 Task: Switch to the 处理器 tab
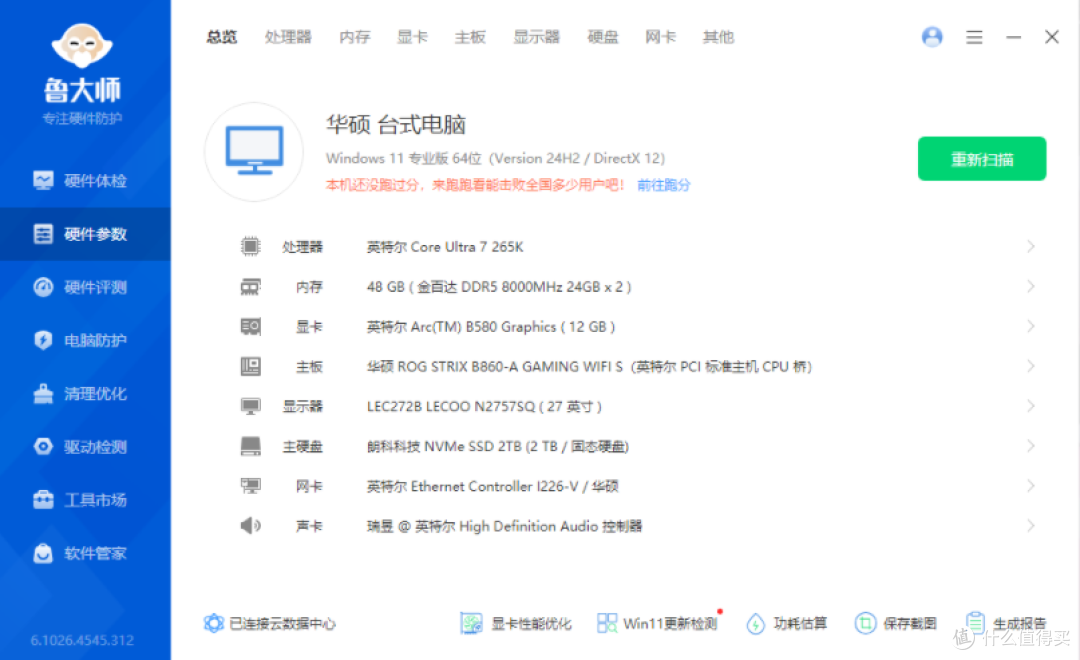288,37
